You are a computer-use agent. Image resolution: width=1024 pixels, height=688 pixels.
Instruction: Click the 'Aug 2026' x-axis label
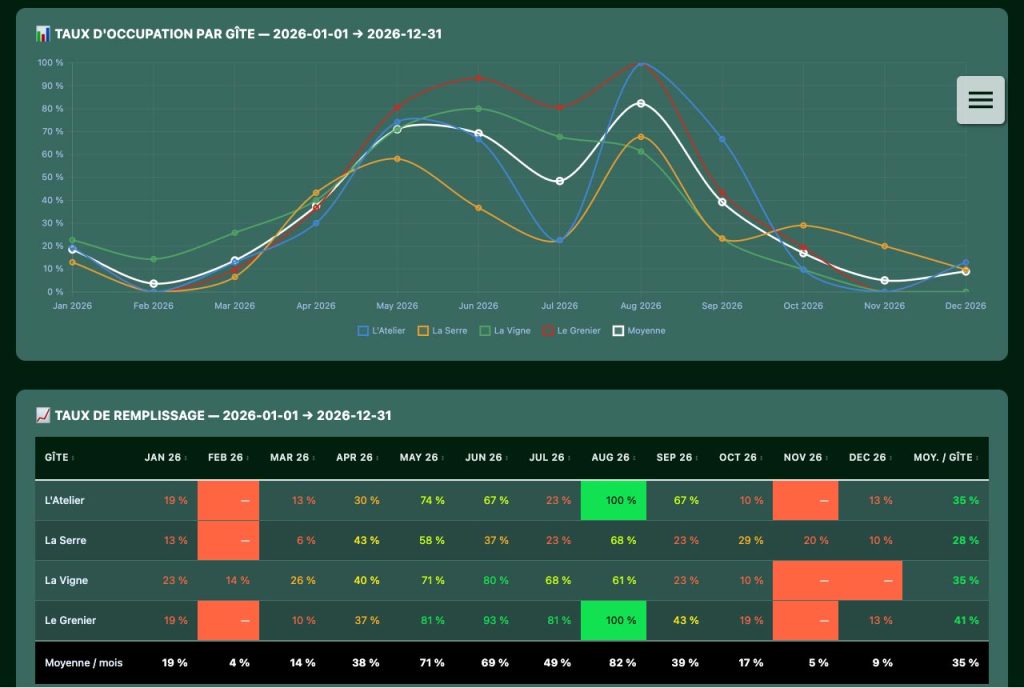641,305
